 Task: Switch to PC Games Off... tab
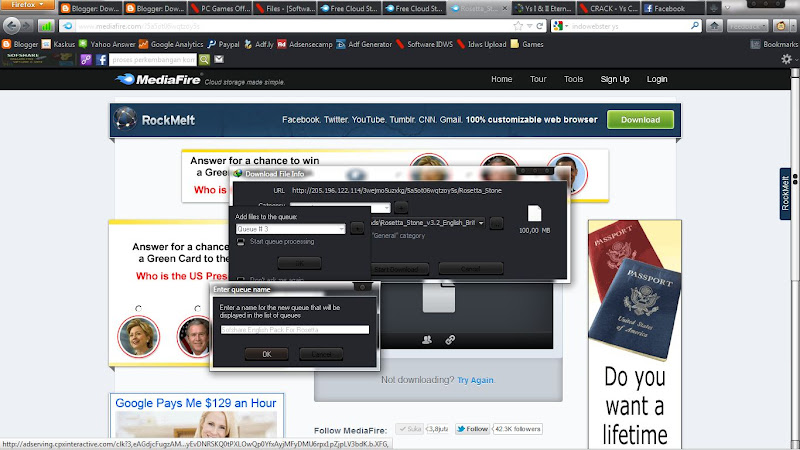coord(220,9)
